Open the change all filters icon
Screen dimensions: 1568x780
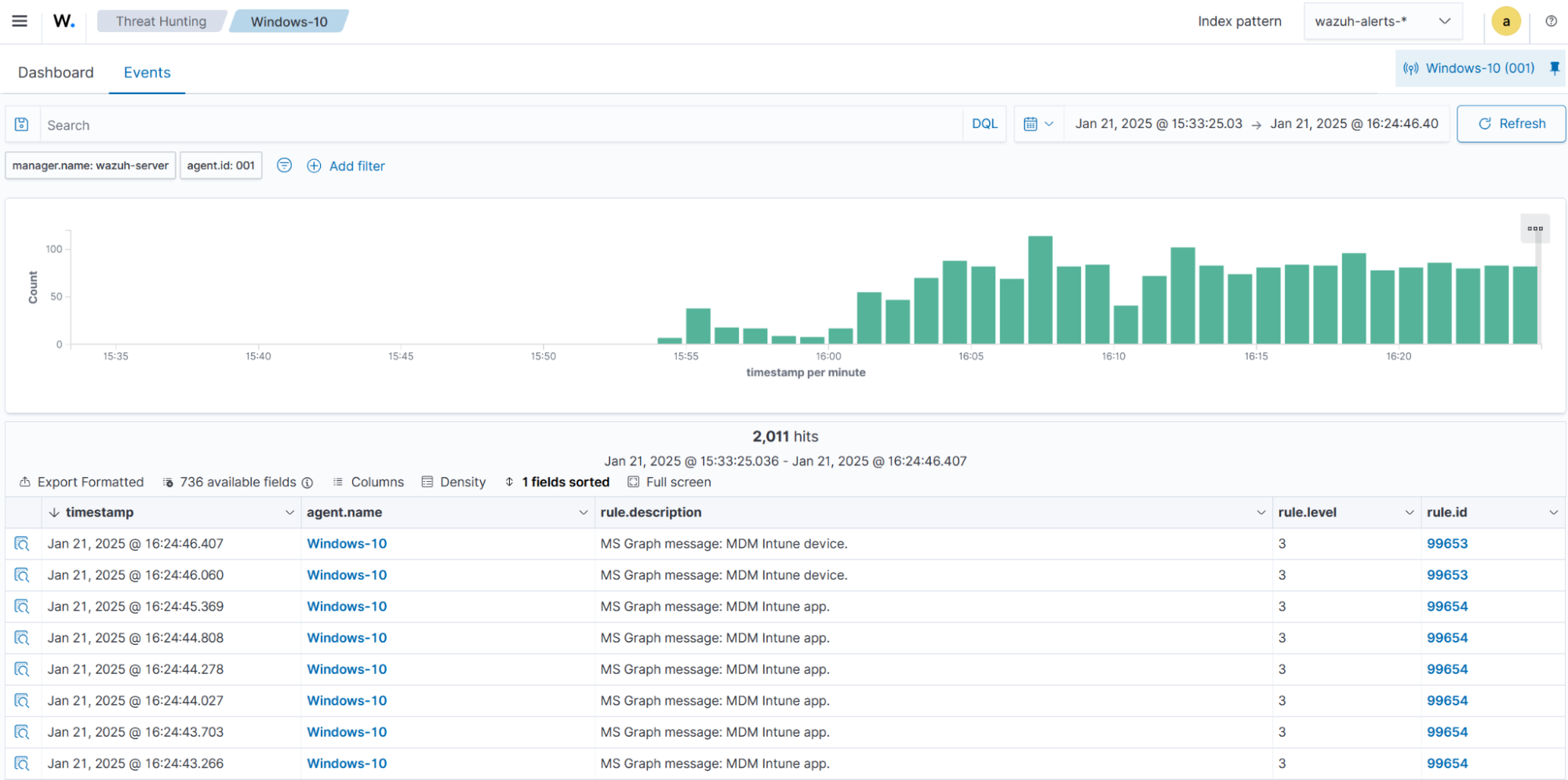285,166
